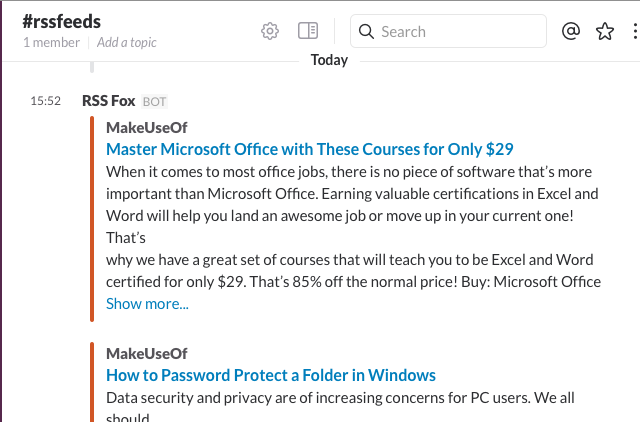This screenshot has width=640, height=422.
Task: Click the 15:52 message timestamp
Action: pyautogui.click(x=46, y=101)
